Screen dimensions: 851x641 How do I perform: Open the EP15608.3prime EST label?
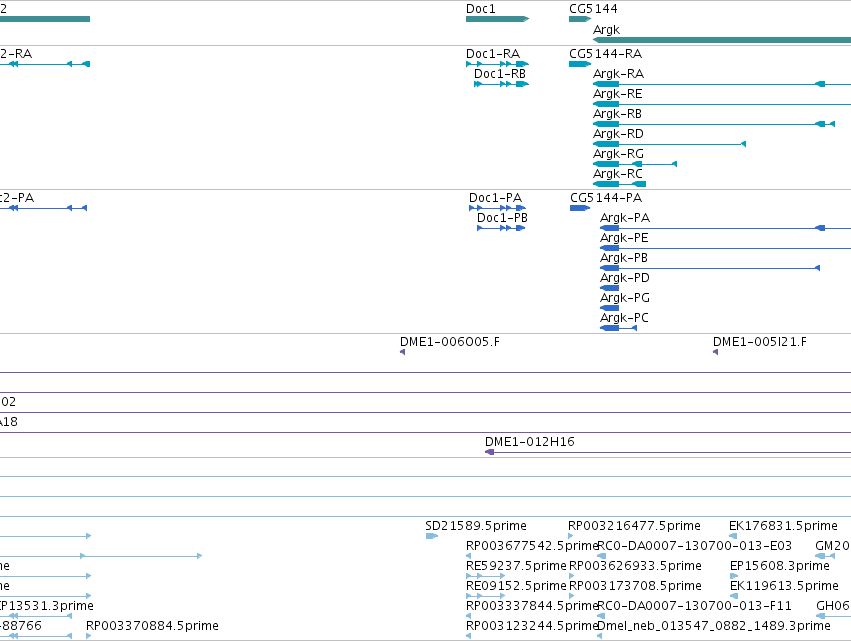point(779,566)
